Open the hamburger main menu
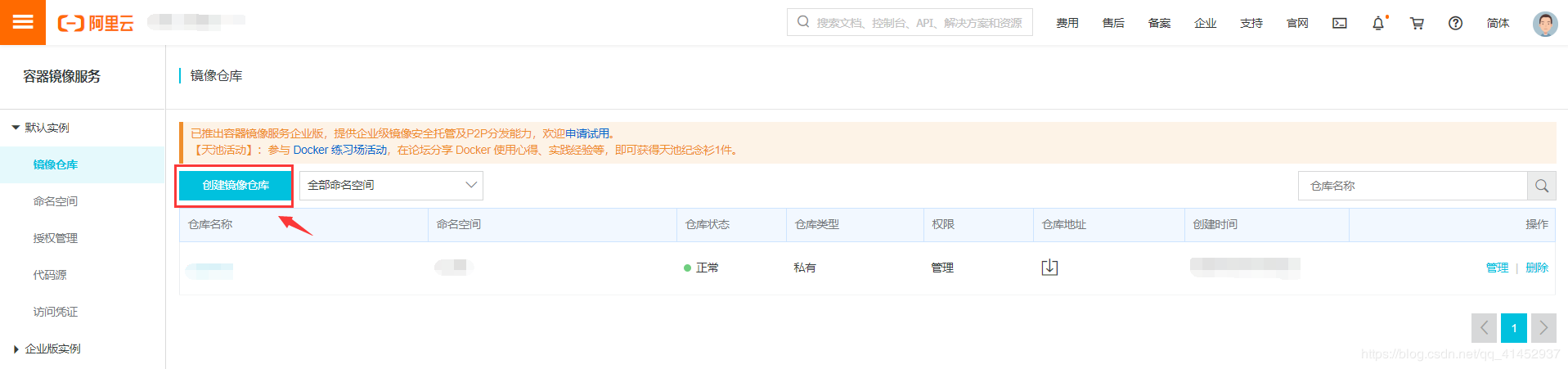The image size is (1568, 369). (x=23, y=22)
